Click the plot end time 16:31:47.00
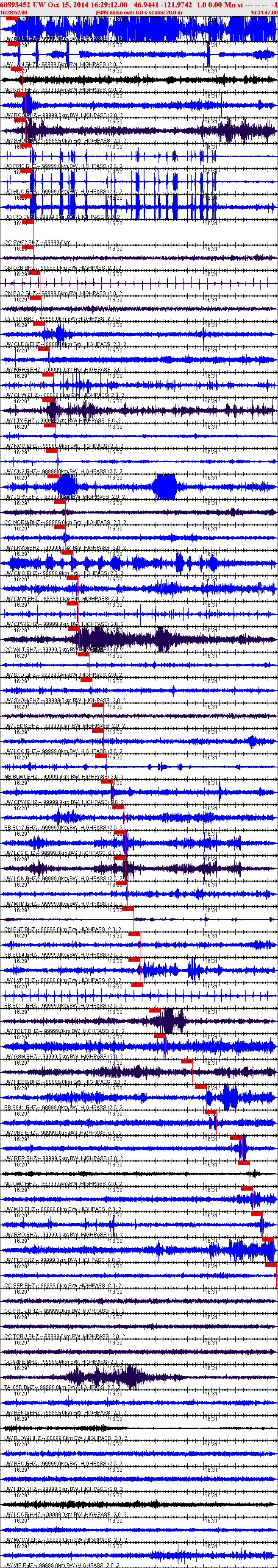Image resolution: width=278 pixels, height=1568 pixels. tap(264, 12)
